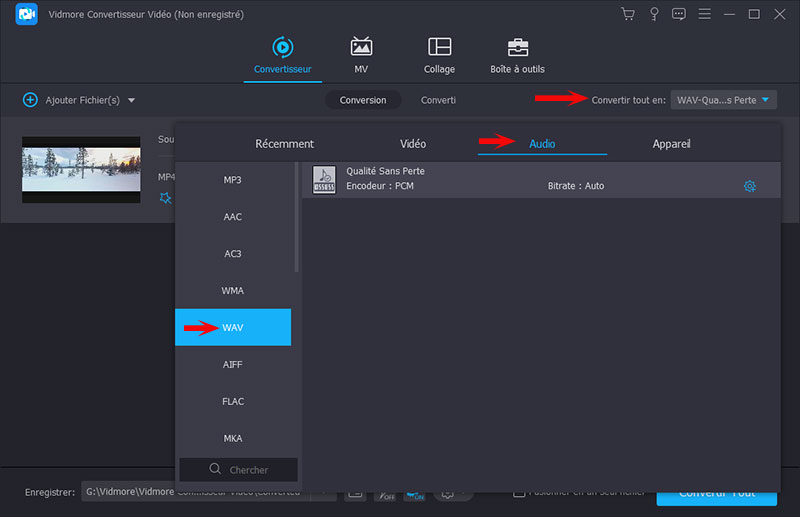Viewport: 800px width, 517px height.
Task: Open the hamburger menu icon
Action: (x=706, y=14)
